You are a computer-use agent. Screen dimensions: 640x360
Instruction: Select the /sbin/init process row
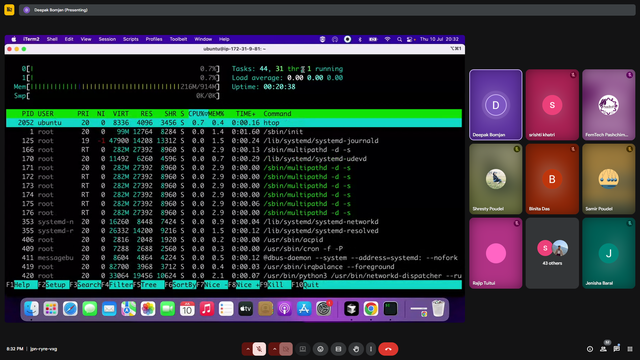234,131
